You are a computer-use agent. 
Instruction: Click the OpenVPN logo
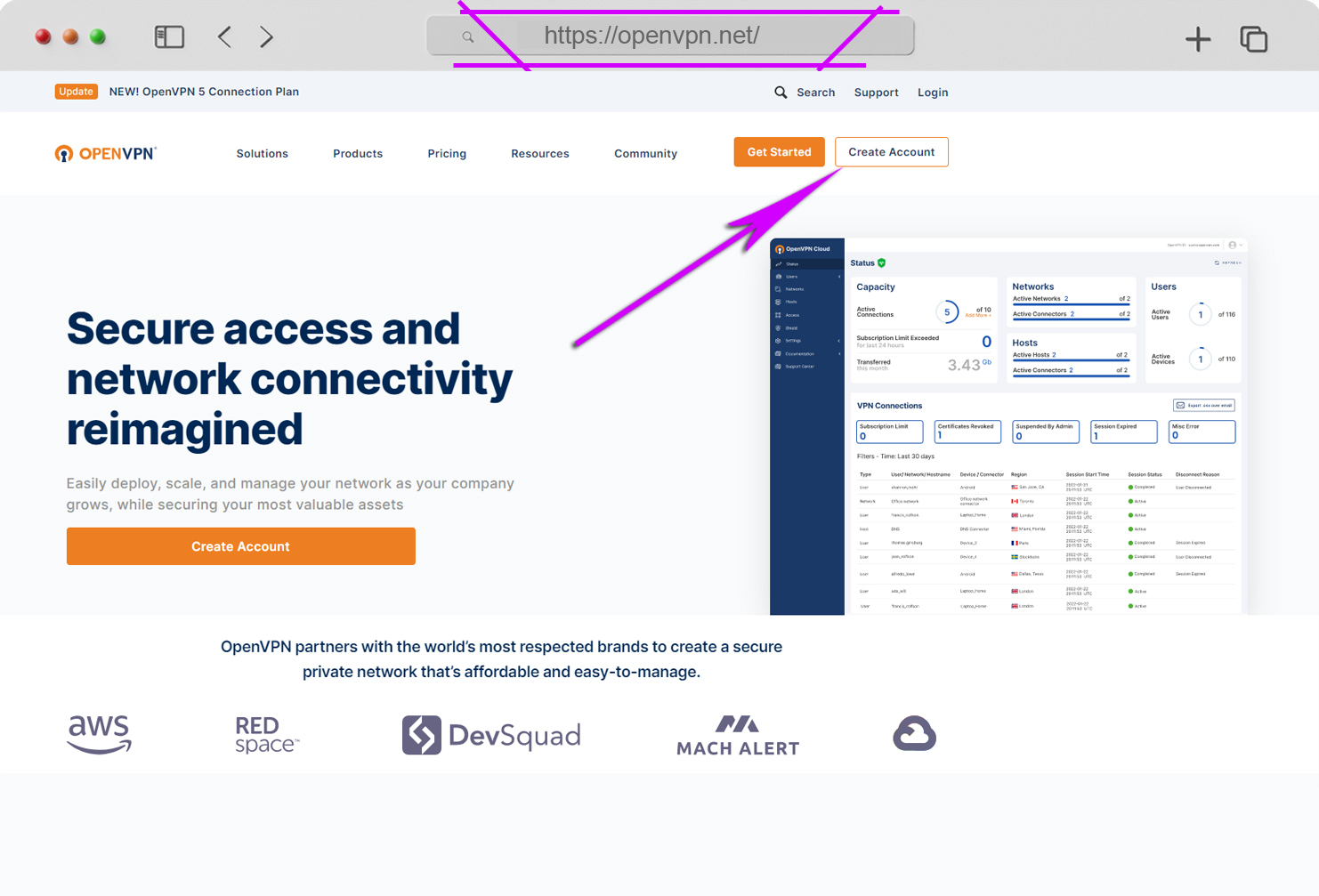105,153
